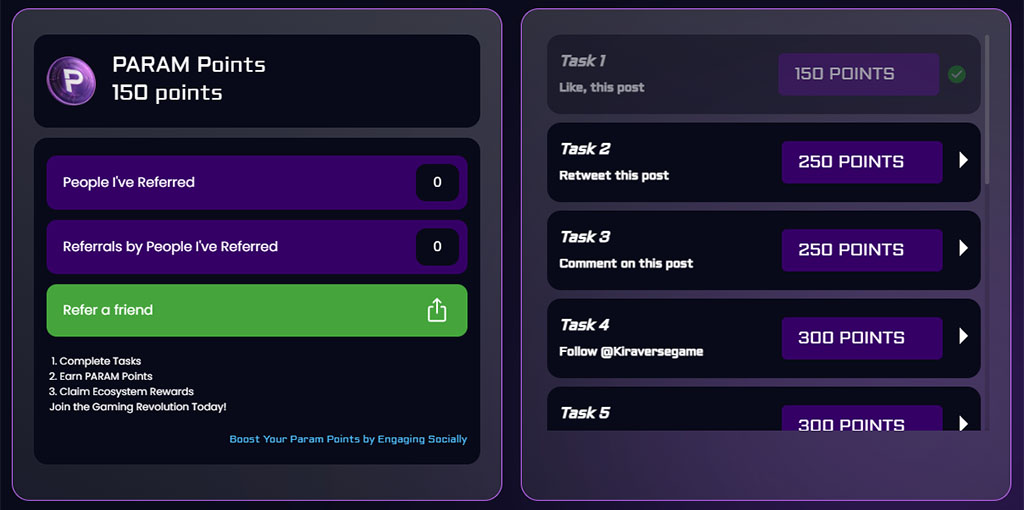The height and width of the screenshot is (510, 1024).
Task: Click the task list scrollbar
Action: (x=987, y=109)
